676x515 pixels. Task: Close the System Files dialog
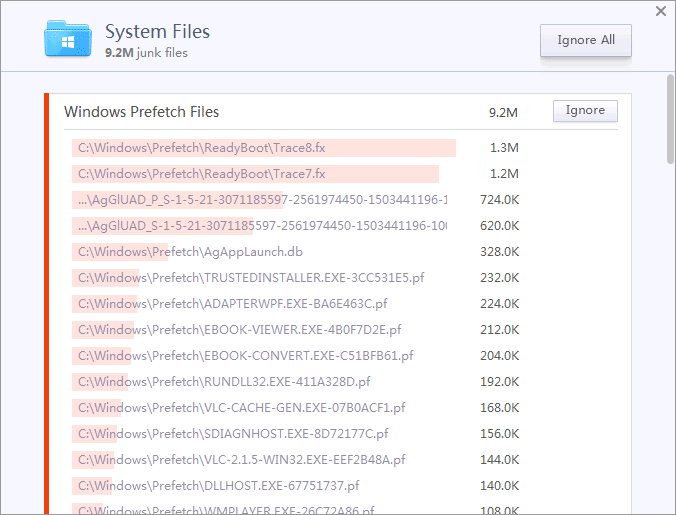pos(660,11)
